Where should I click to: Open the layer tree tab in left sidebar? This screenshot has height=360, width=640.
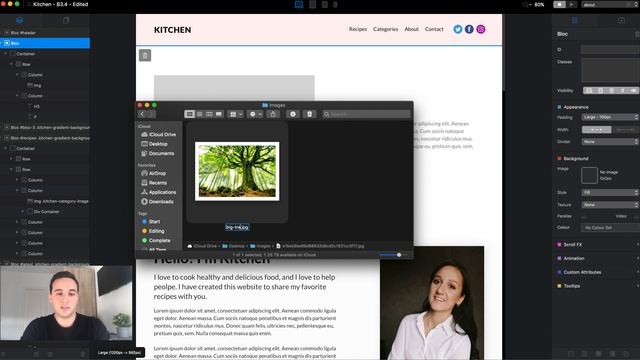point(20,20)
